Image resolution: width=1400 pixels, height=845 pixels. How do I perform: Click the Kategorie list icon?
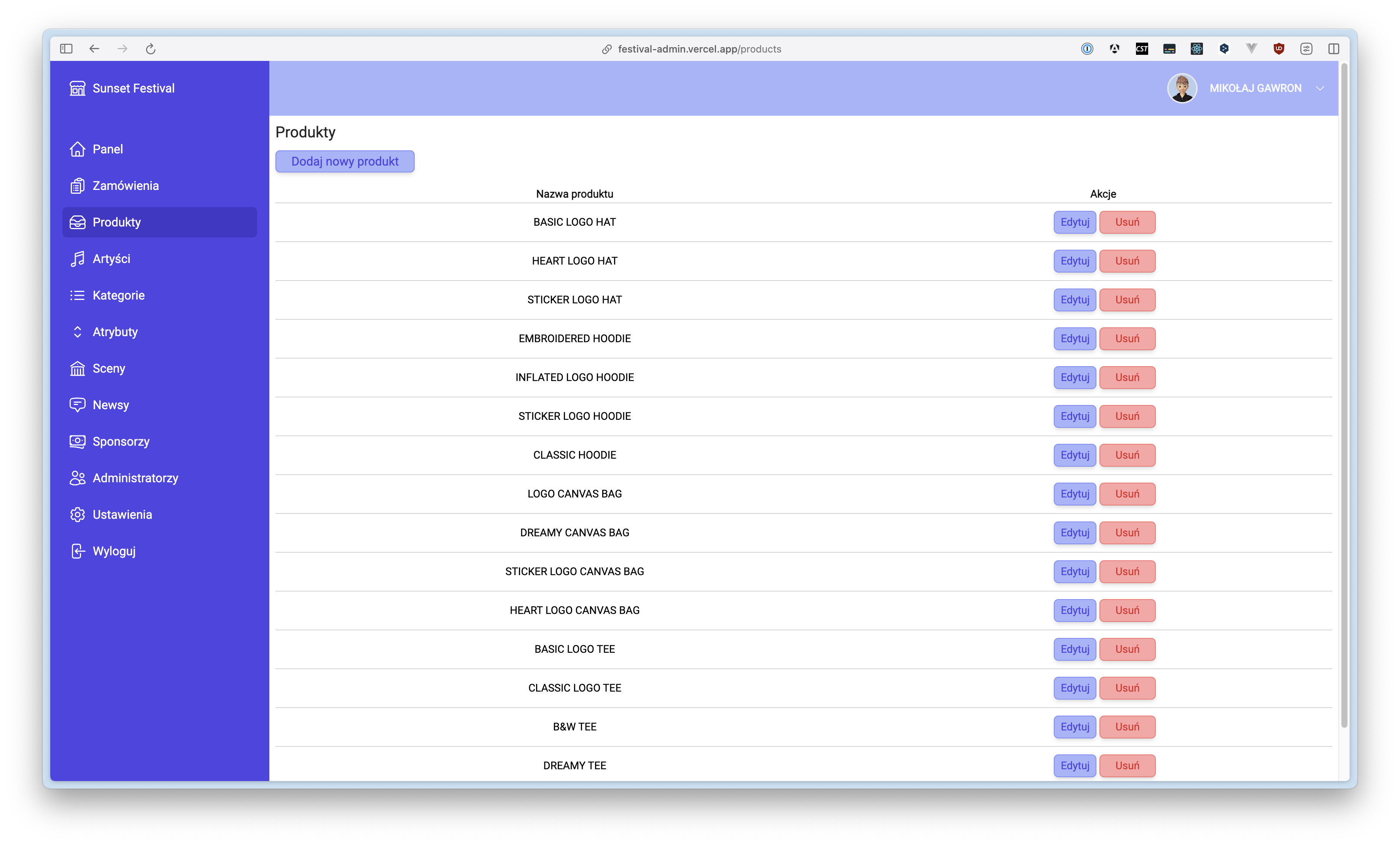coord(77,295)
